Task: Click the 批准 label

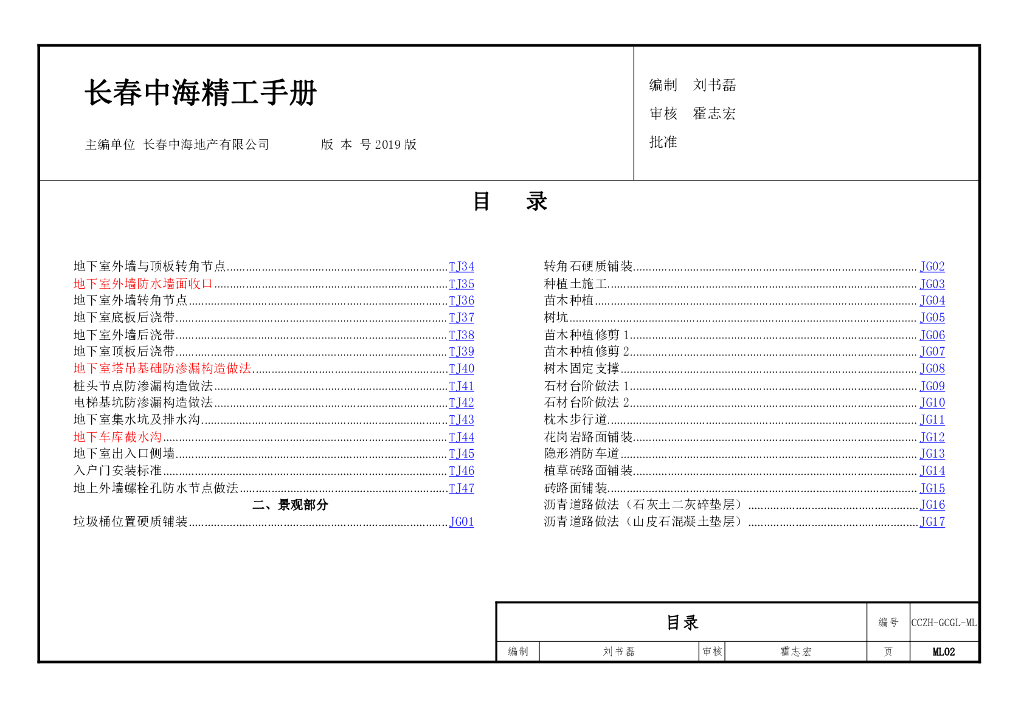Action: [x=664, y=142]
